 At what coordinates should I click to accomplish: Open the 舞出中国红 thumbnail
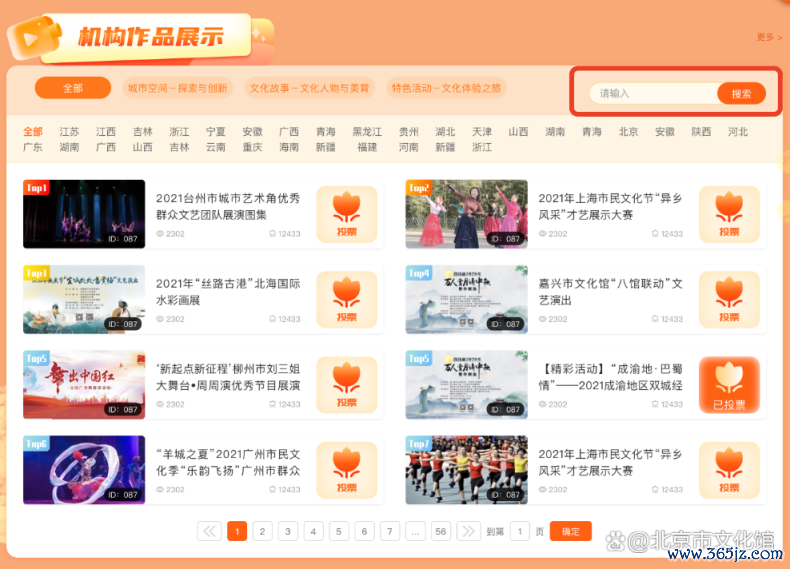[x=84, y=385]
